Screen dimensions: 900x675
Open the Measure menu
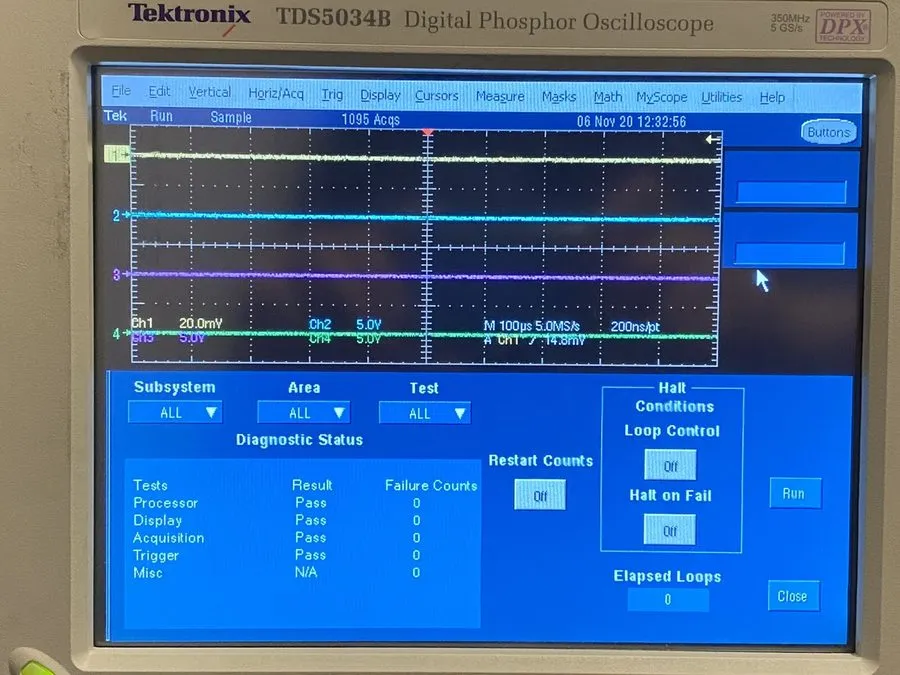click(x=500, y=96)
